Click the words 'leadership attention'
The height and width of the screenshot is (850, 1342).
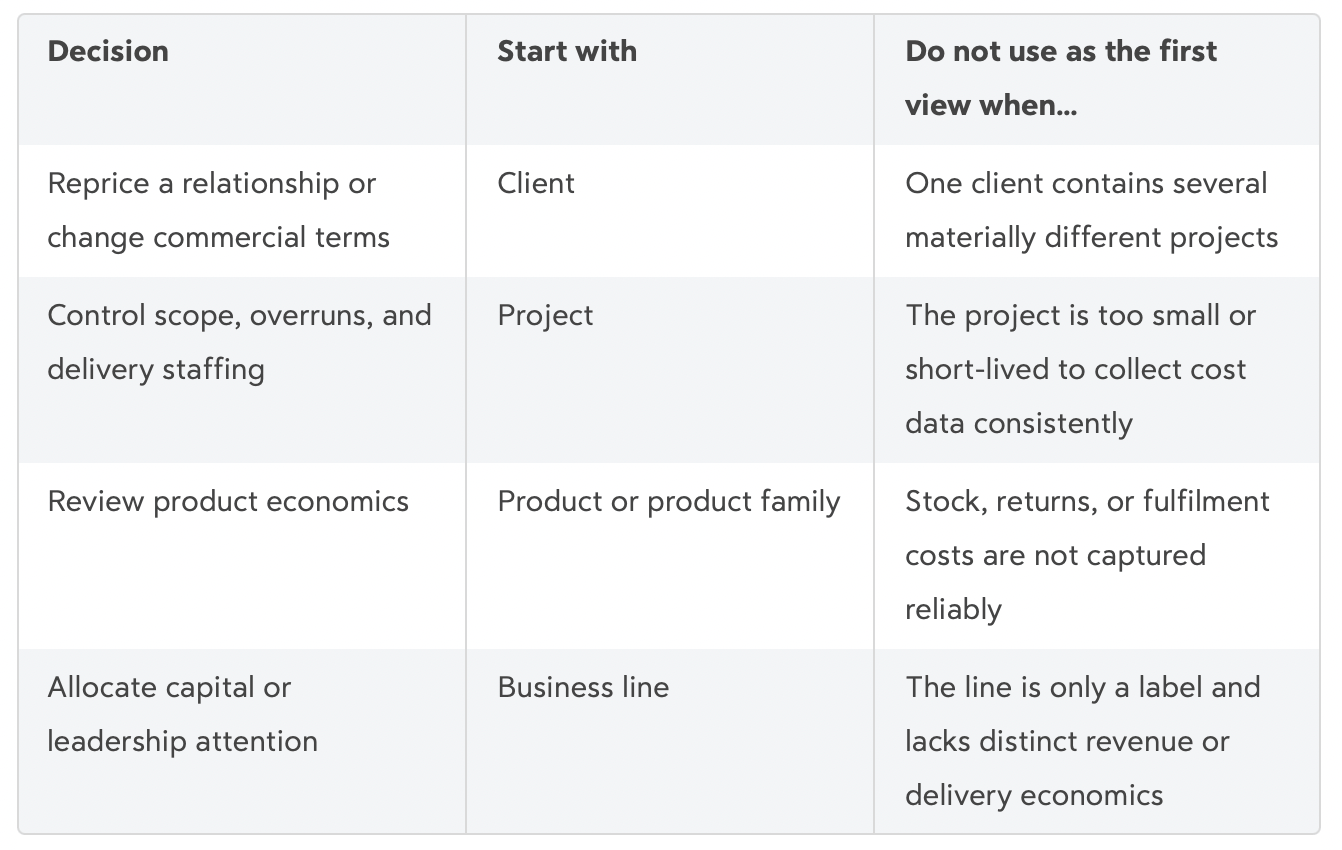click(x=183, y=741)
